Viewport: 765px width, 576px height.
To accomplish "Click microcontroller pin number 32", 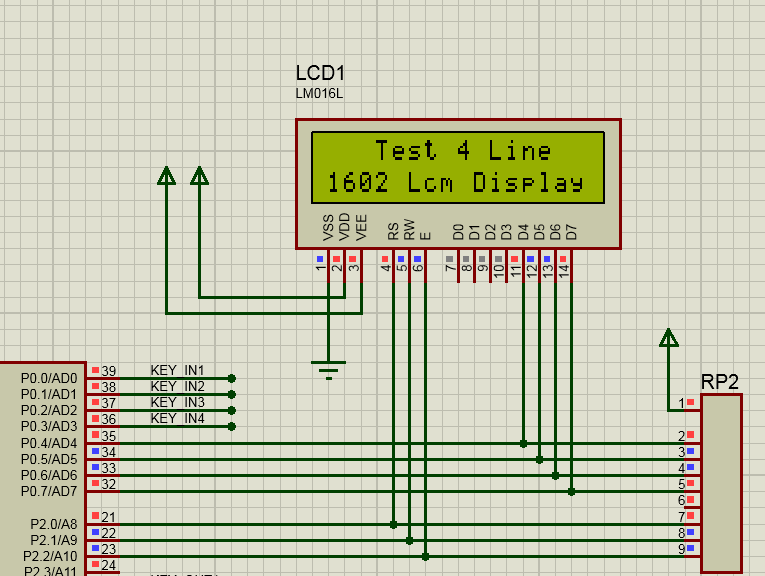I will (x=108, y=484).
